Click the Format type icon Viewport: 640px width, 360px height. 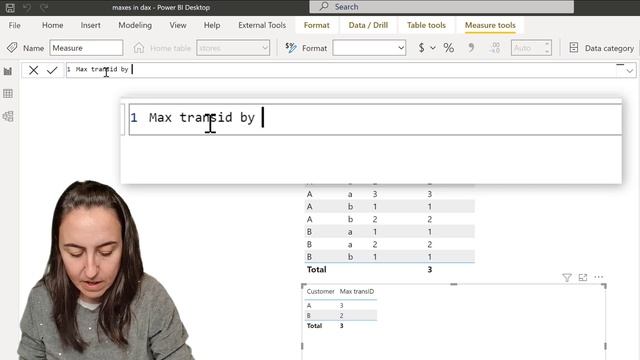(x=291, y=48)
